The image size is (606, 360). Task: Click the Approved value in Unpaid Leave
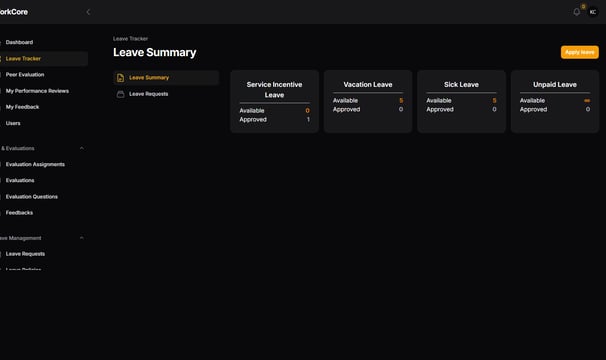click(588, 109)
